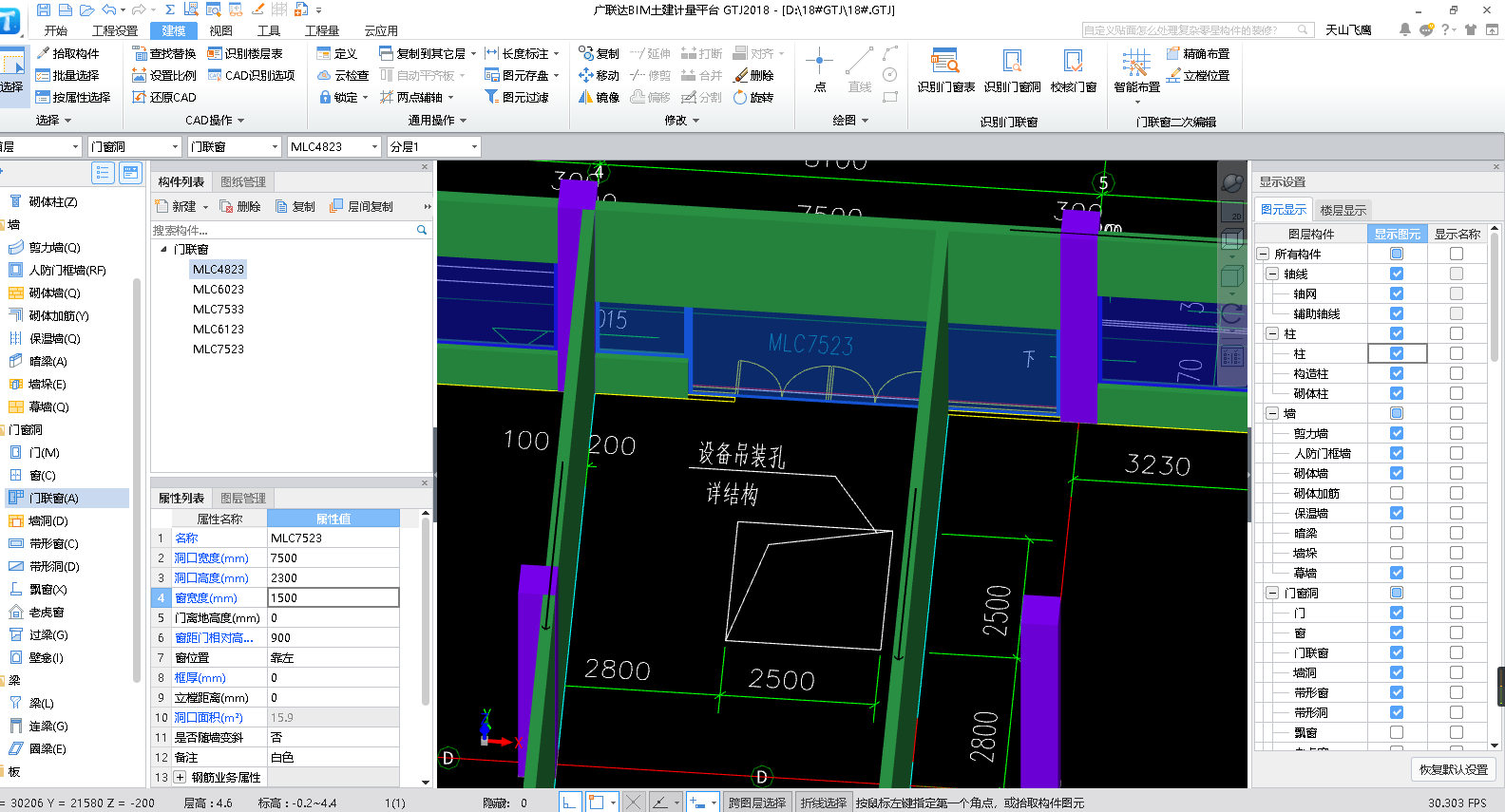Select 门(M) in navigation tree
Viewport: 1505px width, 812px height.
pos(45,453)
